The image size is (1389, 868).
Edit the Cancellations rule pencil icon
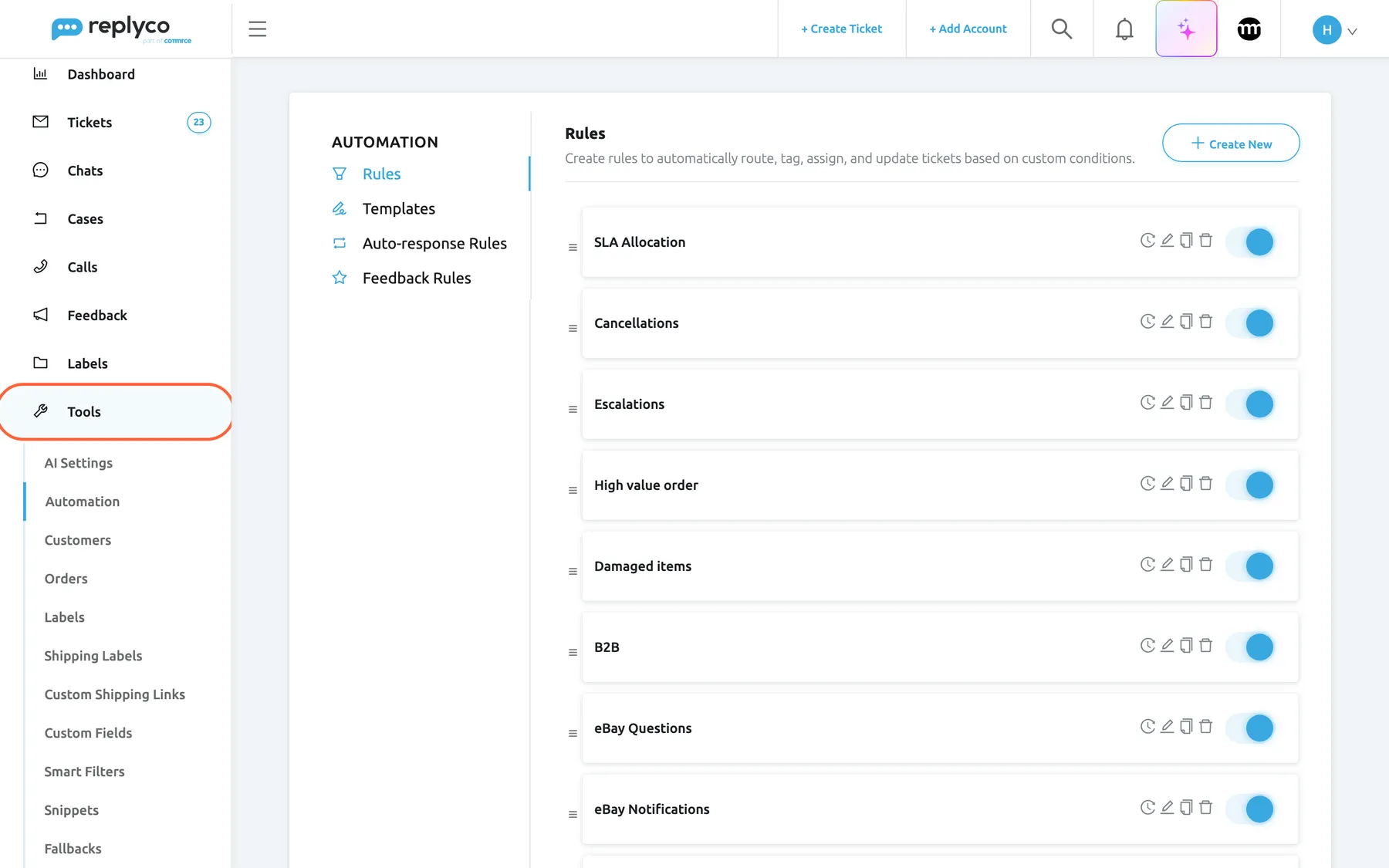click(x=1167, y=322)
